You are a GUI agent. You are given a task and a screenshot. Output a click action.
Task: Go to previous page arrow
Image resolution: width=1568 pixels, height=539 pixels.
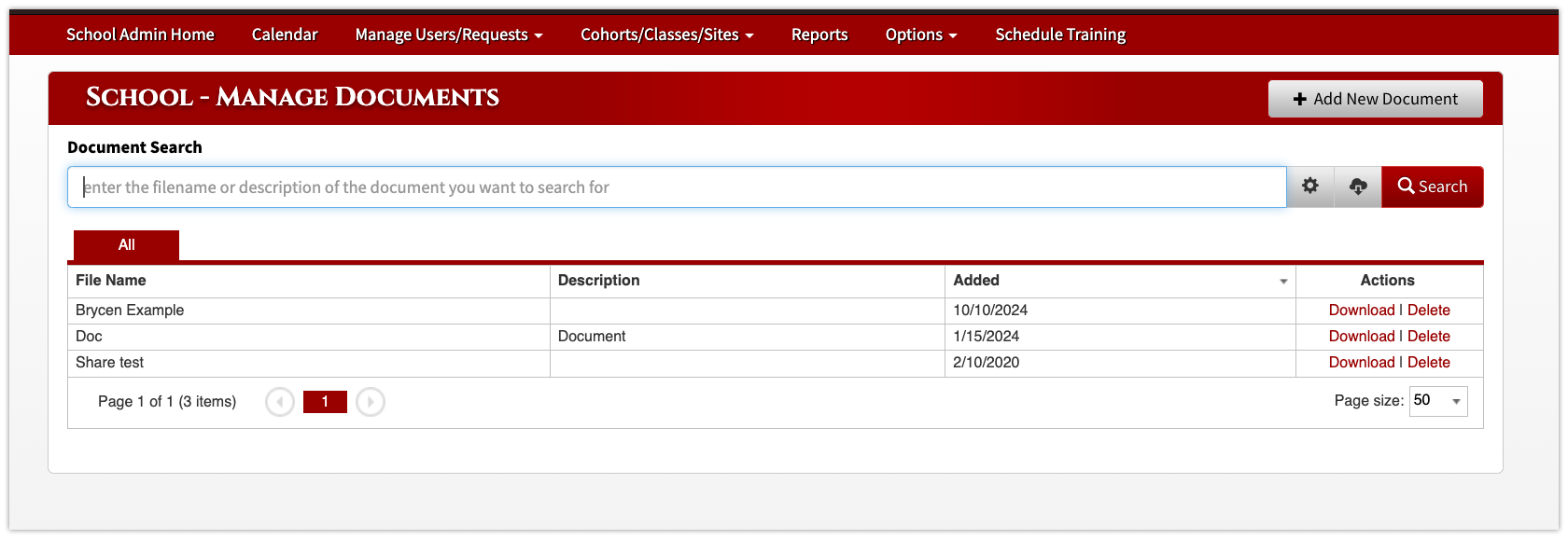280,402
